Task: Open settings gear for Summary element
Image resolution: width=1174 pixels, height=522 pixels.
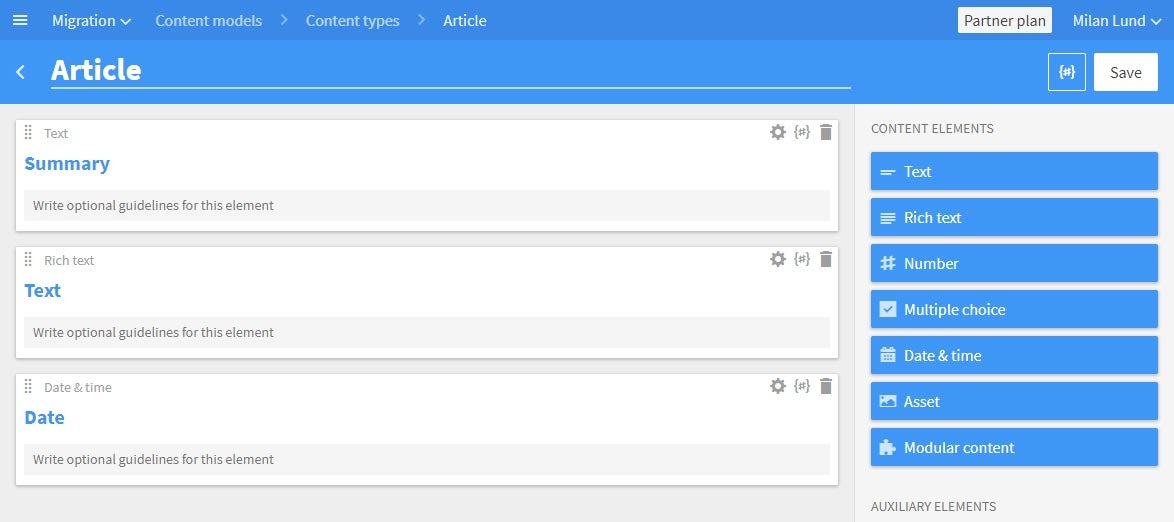Action: click(778, 133)
